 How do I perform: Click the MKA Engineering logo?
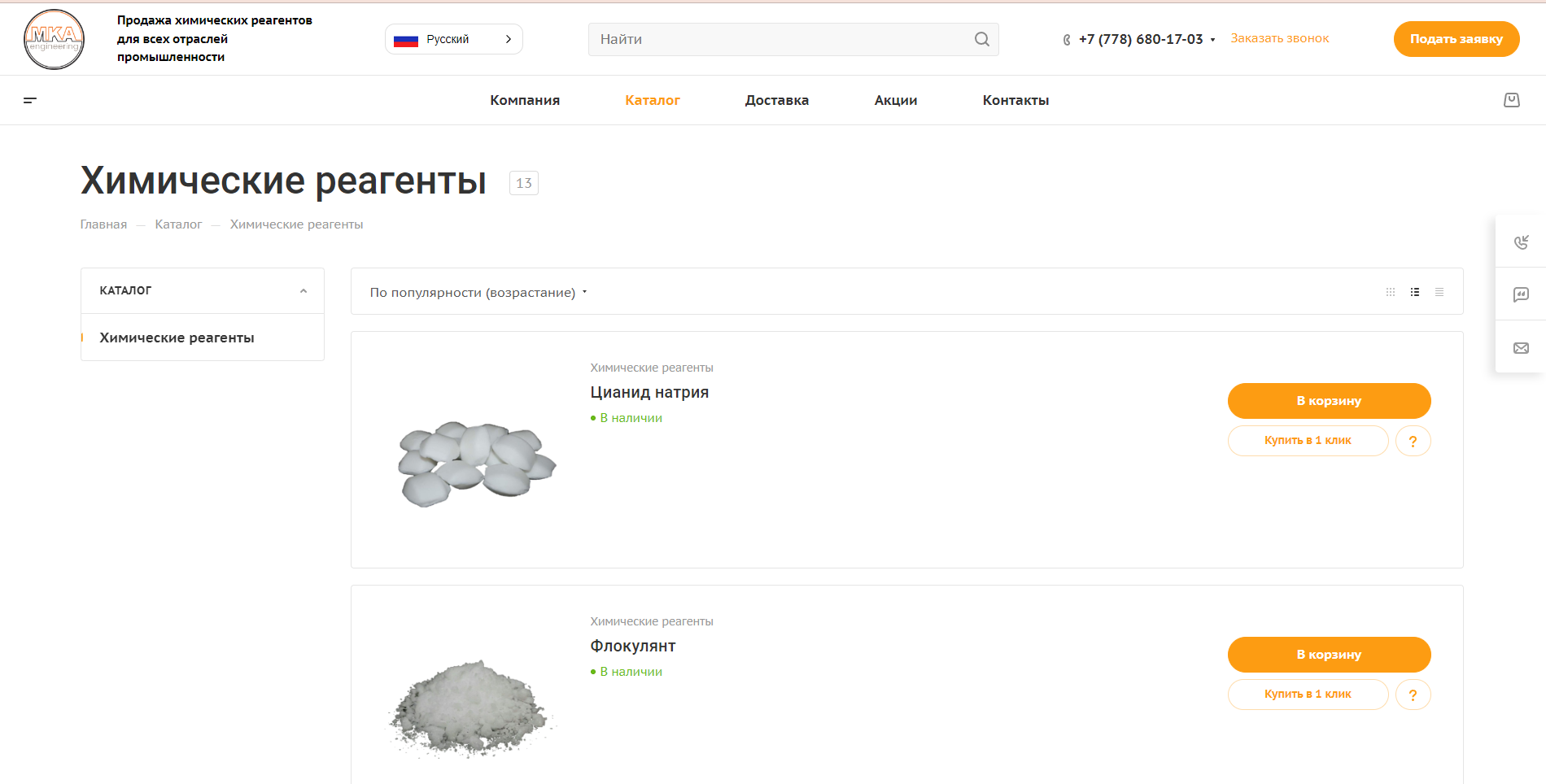(x=54, y=39)
